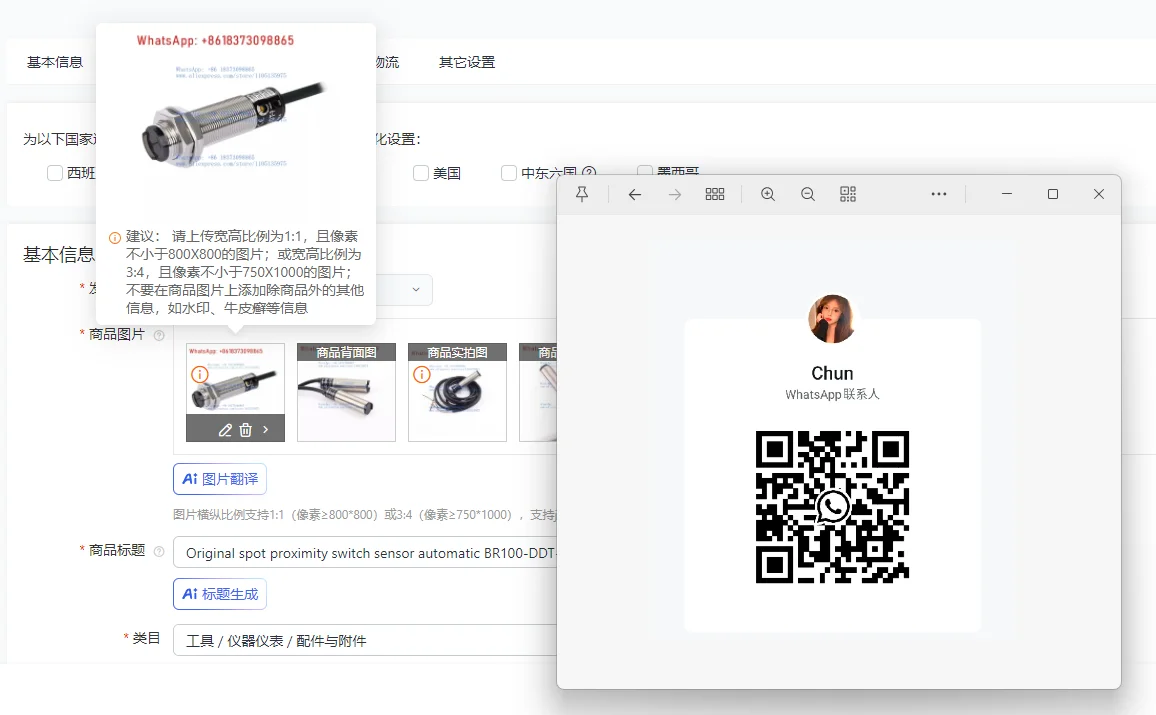The width and height of the screenshot is (1156, 715).
Task: Delete the first product image
Action: tap(246, 430)
